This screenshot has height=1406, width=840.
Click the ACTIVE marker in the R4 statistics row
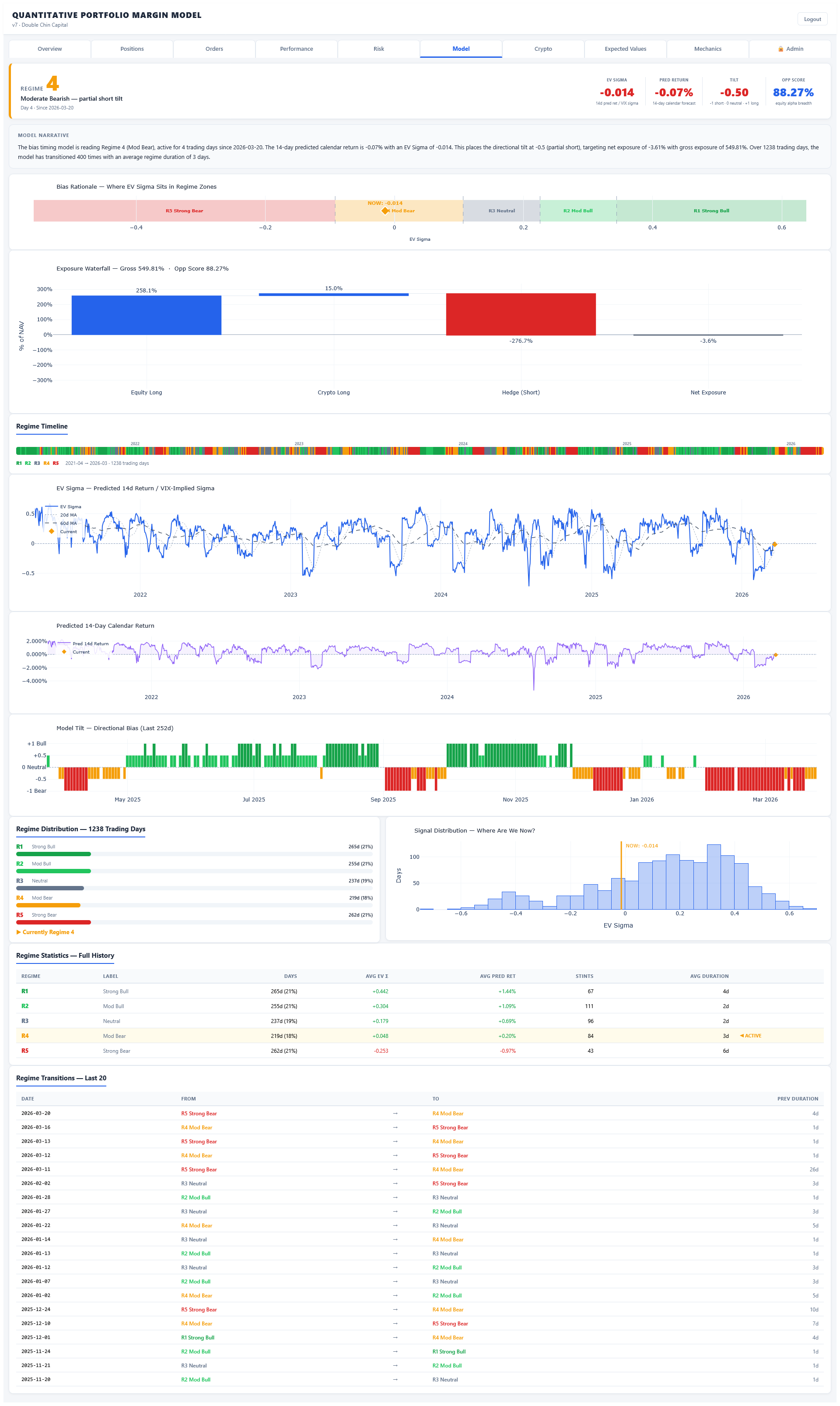pos(751,1036)
